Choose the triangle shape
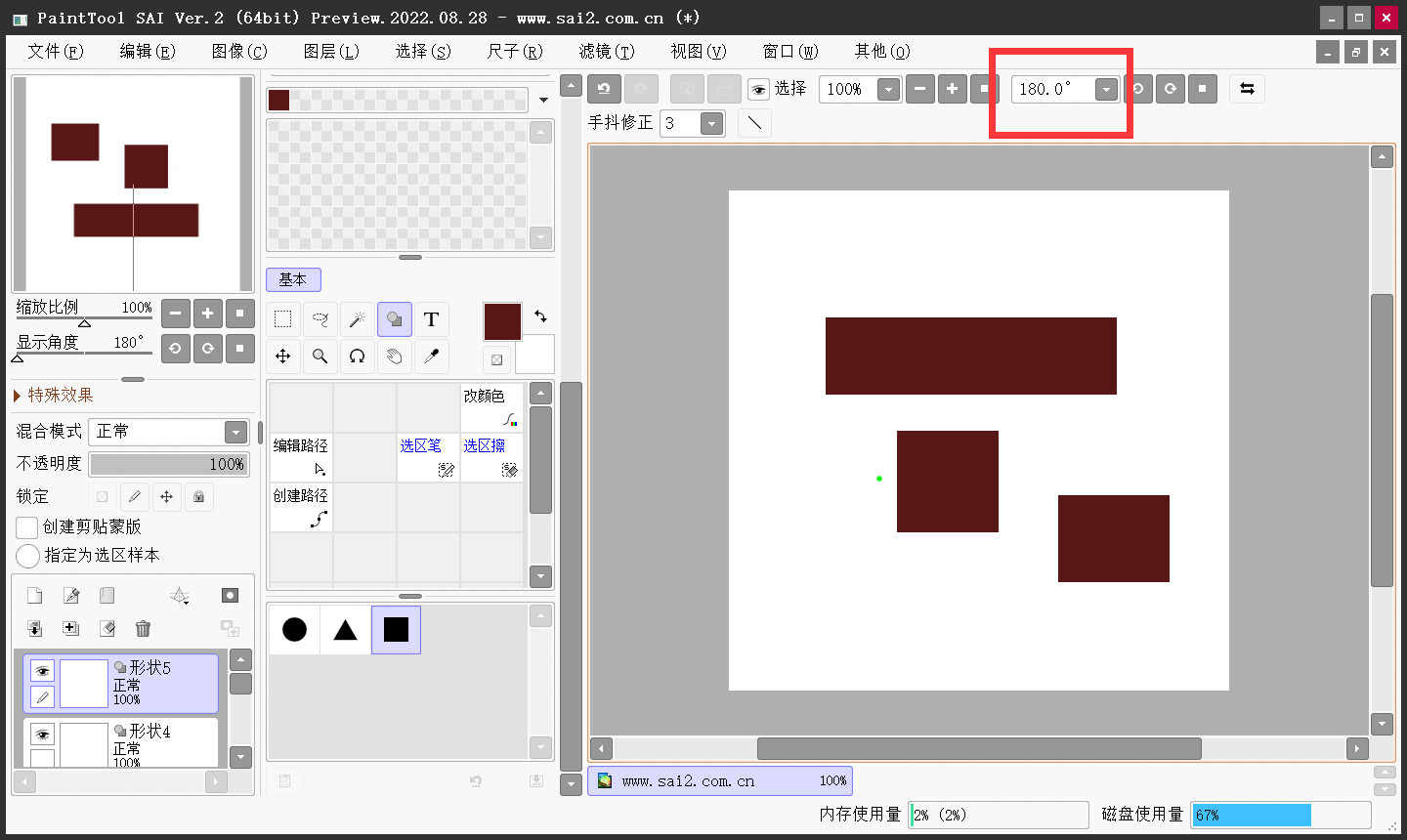The height and width of the screenshot is (840, 1407). (x=345, y=630)
